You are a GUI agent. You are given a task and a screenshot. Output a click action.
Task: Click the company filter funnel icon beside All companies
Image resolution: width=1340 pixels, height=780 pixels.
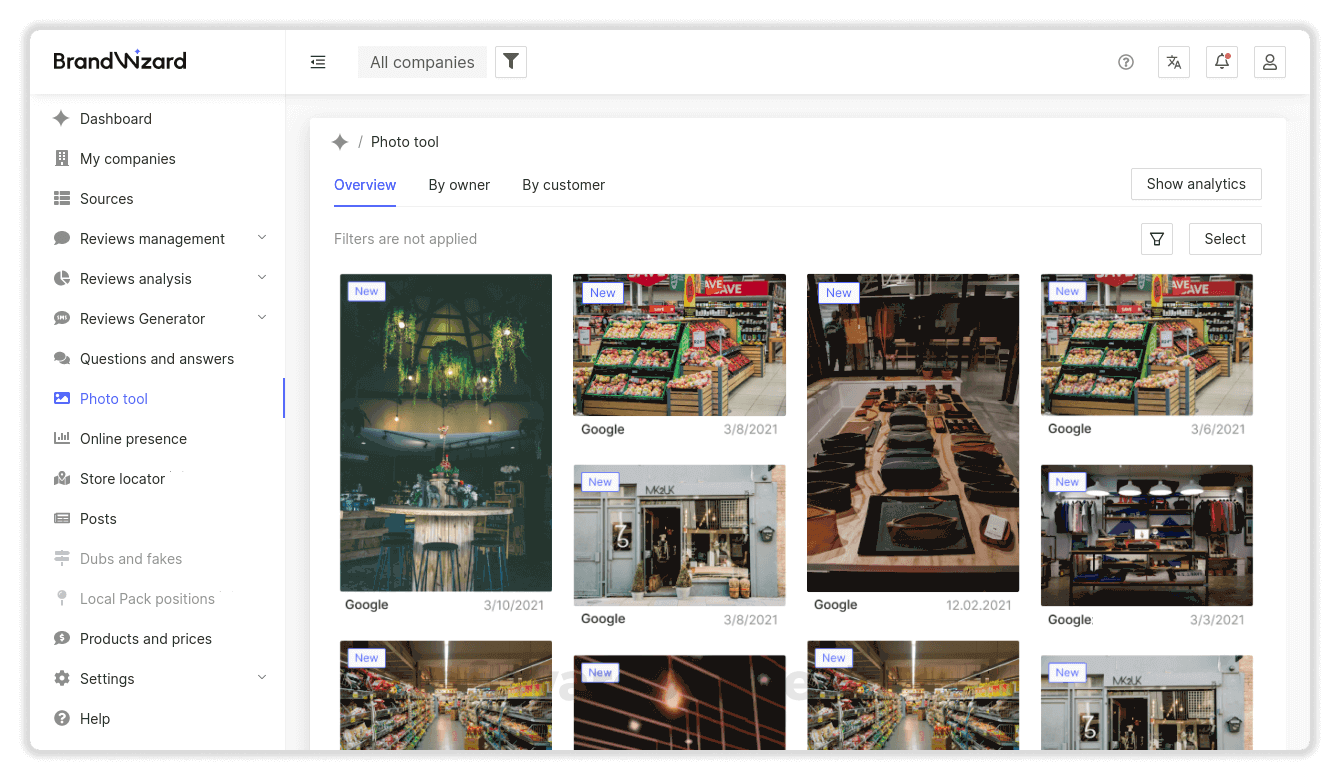pyautogui.click(x=510, y=61)
